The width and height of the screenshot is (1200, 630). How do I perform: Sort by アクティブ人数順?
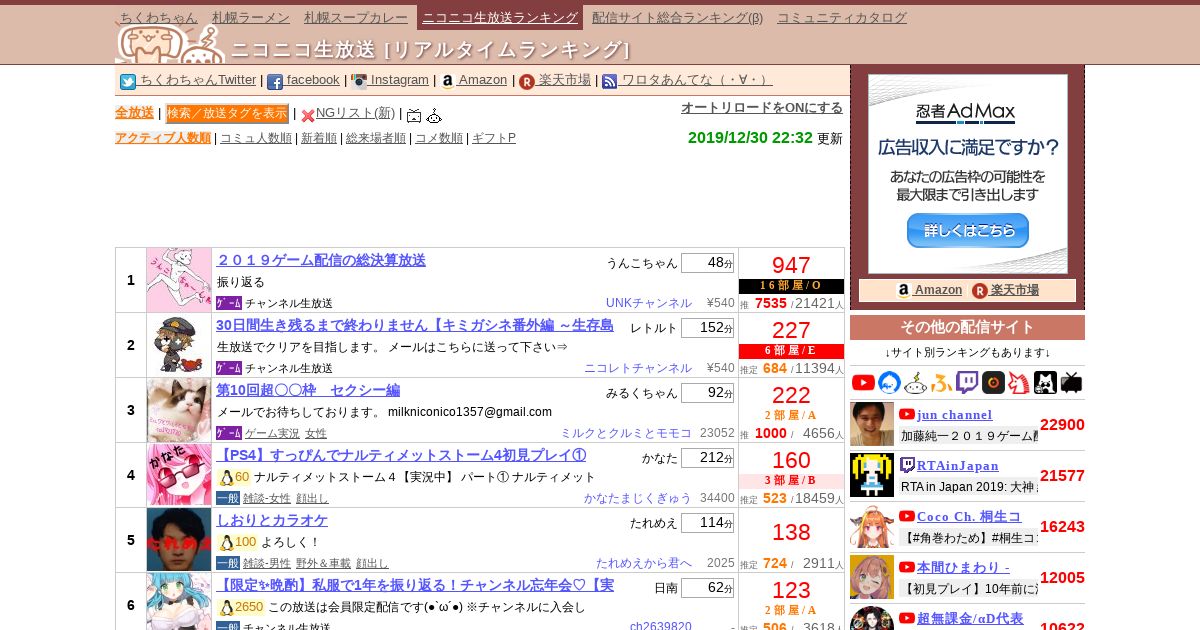(163, 138)
